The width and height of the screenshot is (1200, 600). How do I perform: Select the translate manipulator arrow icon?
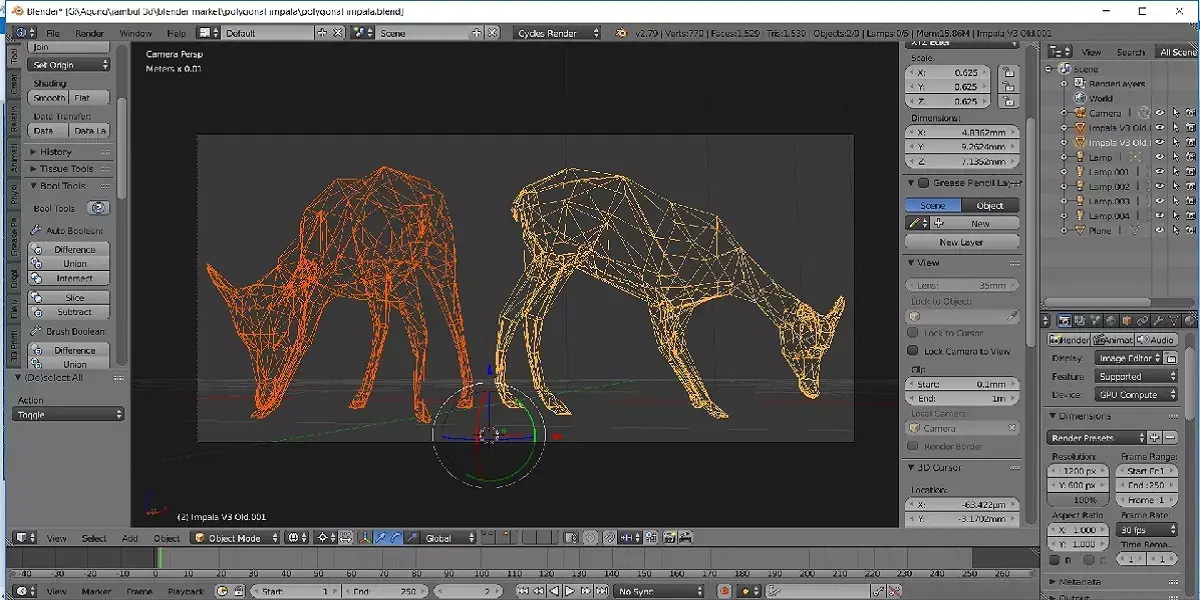pos(381,538)
